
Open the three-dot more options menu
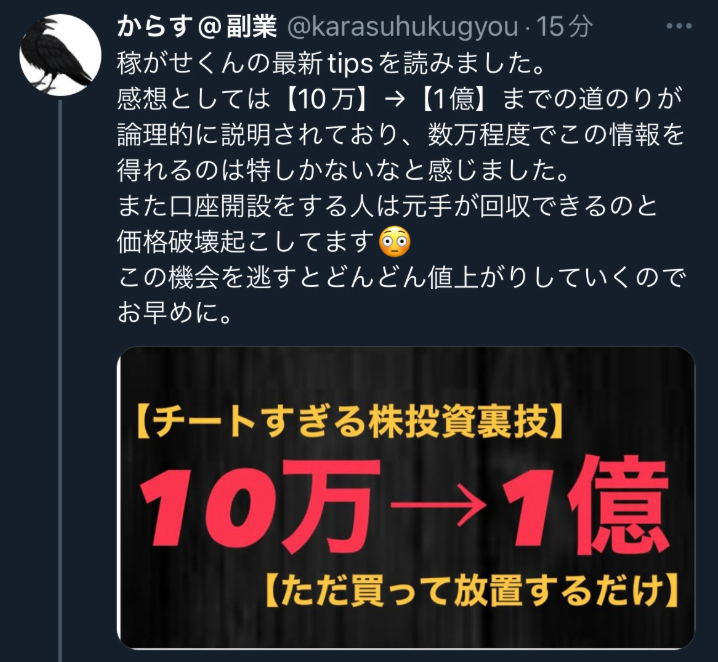(679, 27)
